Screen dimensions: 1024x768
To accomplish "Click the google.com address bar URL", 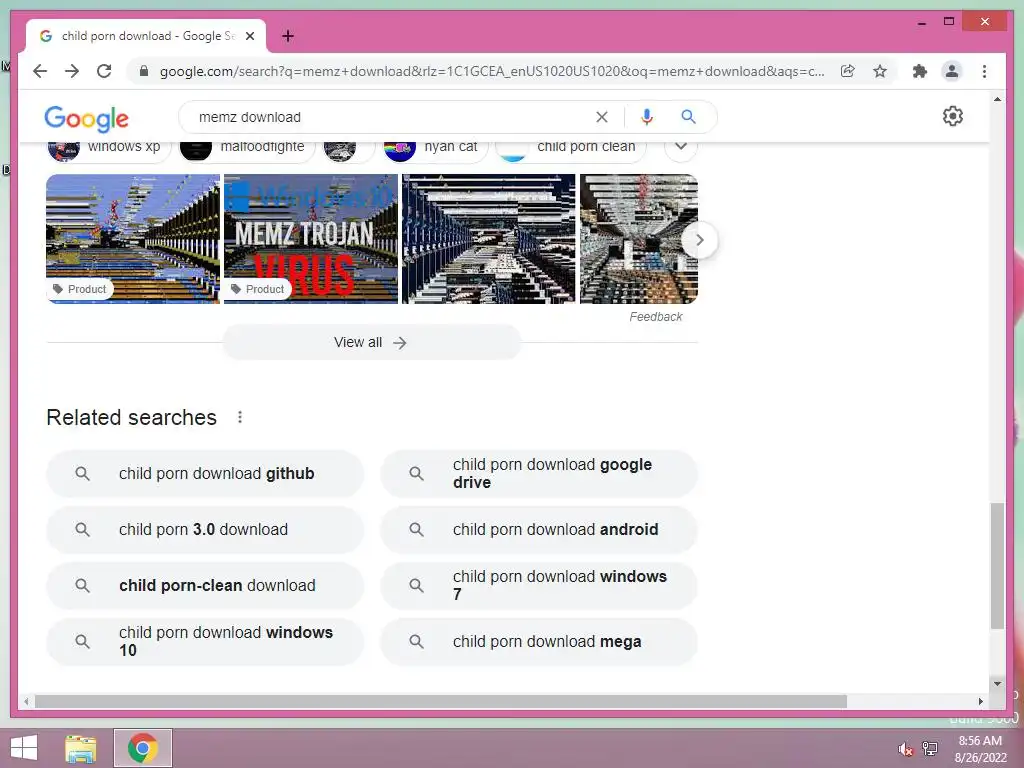I will click(x=491, y=71).
